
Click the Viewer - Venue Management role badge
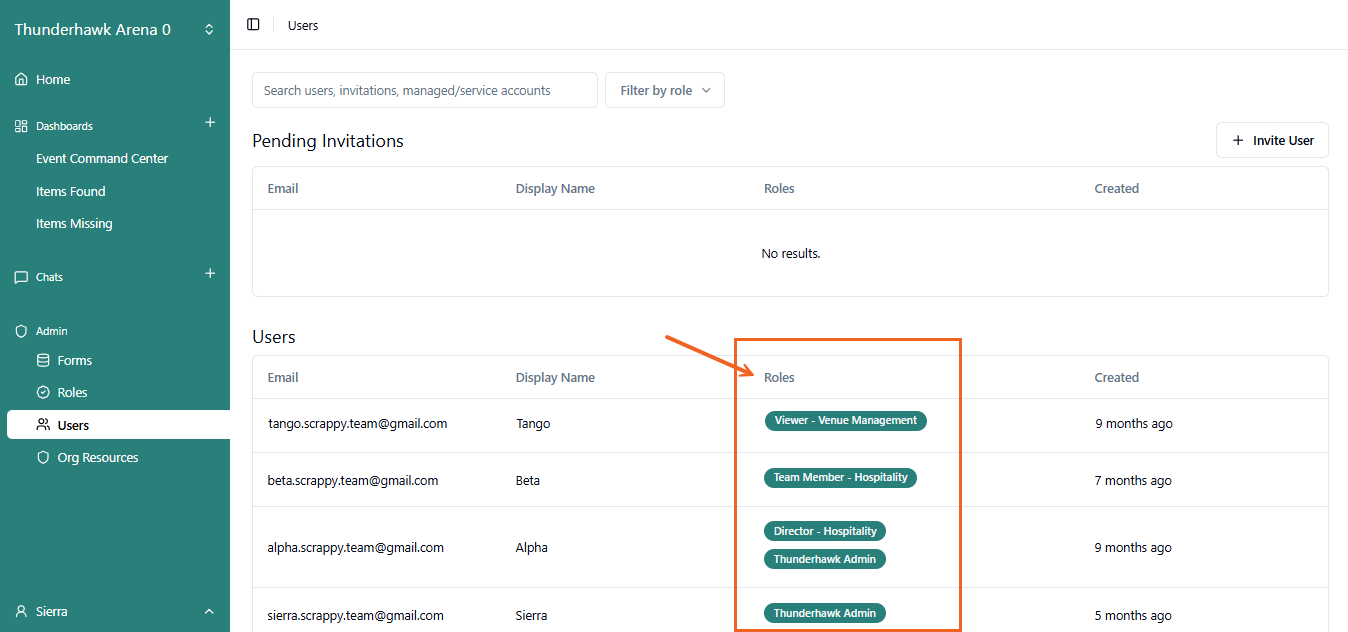845,421
